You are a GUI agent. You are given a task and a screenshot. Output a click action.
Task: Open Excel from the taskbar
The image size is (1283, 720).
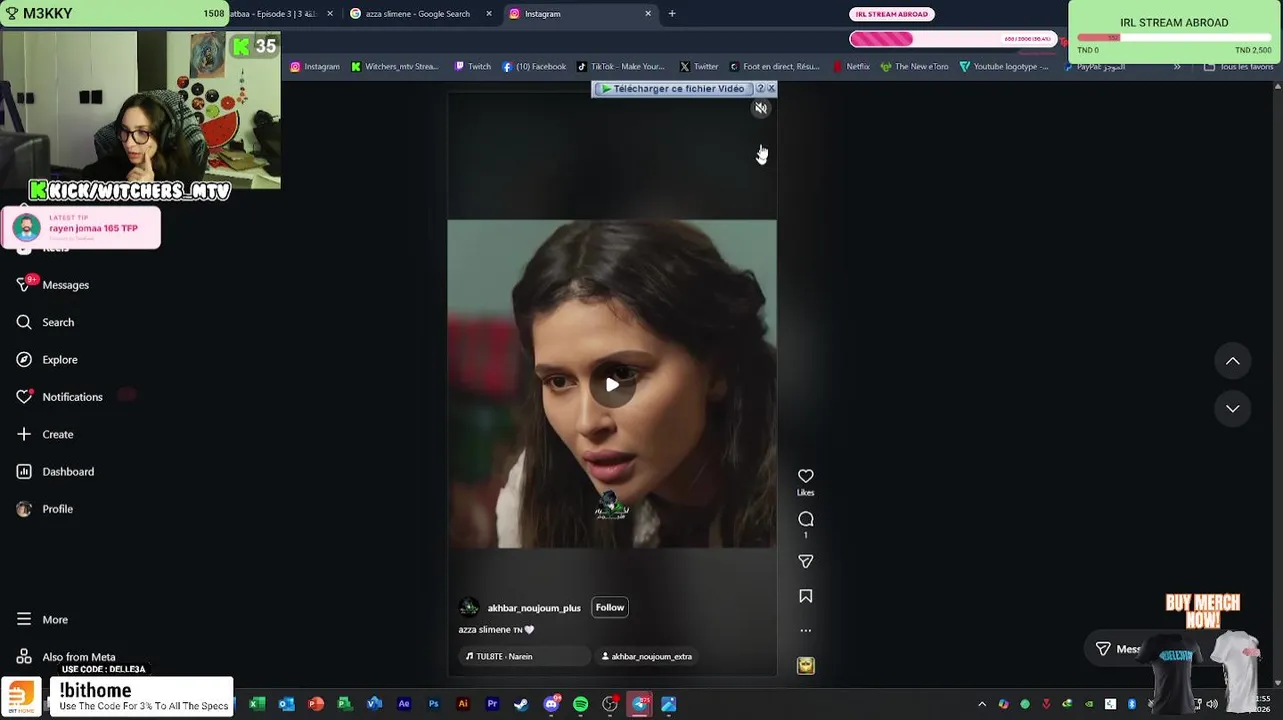coord(257,704)
